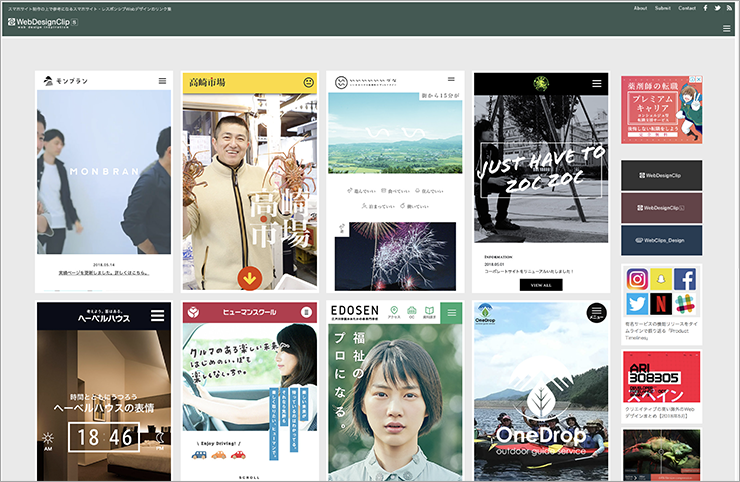Image resolution: width=740 pixels, height=482 pixels.
Task: Click the VIEW ALL button in ZOC ZOC card
Action: 541,285
